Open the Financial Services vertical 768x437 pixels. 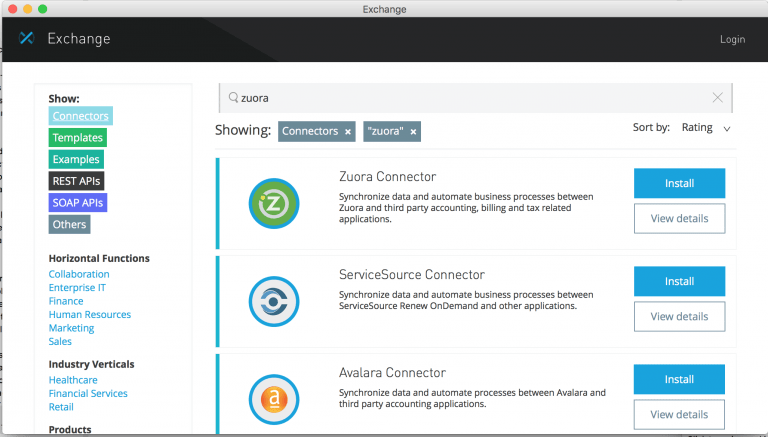[88, 393]
